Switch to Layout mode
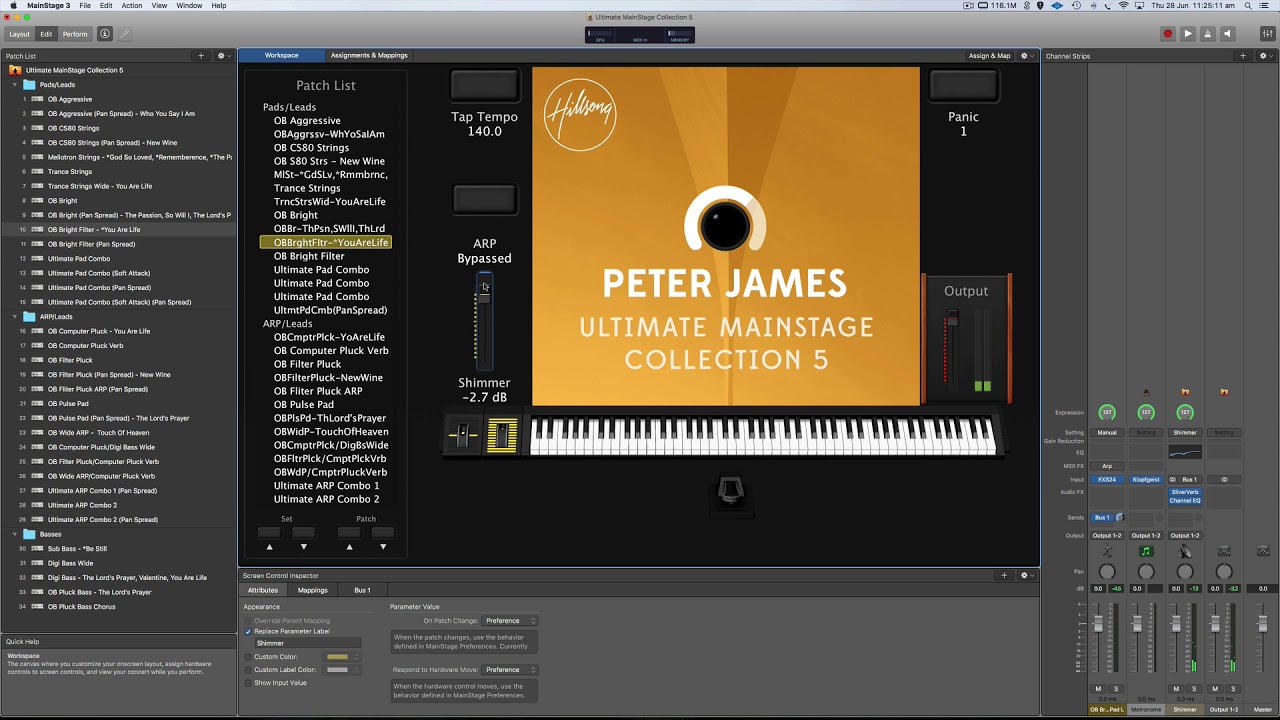The image size is (1280, 720). click(x=19, y=34)
